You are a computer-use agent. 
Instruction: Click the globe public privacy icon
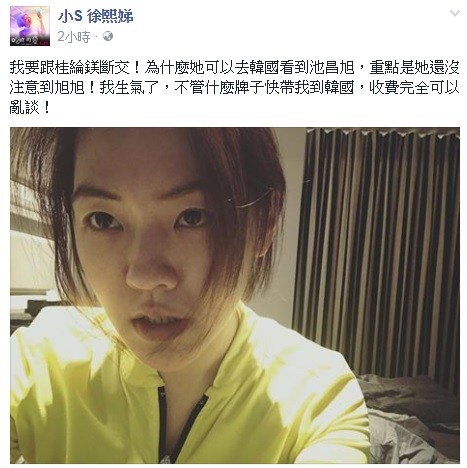coord(108,36)
